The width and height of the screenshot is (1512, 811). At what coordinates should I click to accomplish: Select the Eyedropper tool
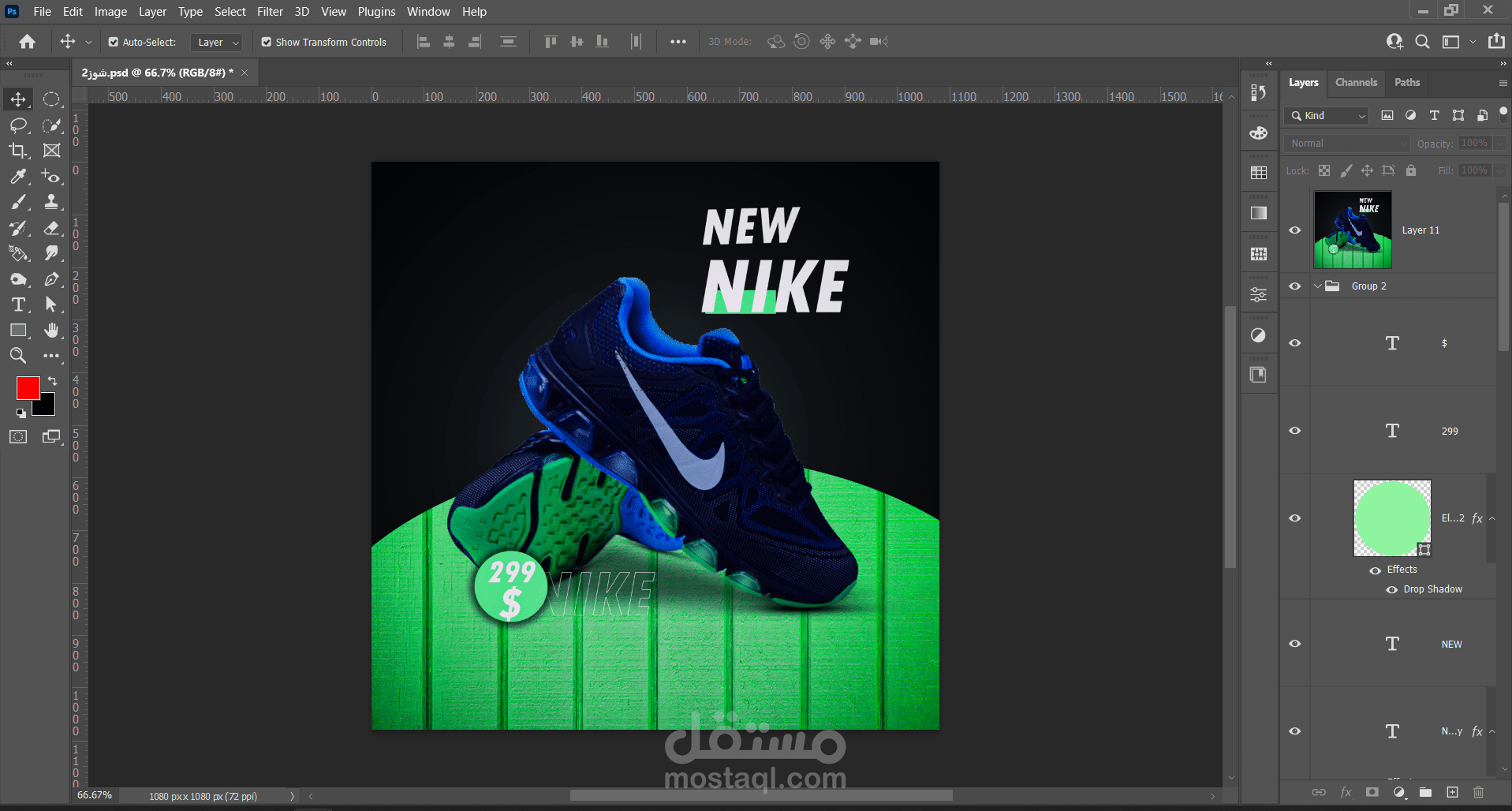point(18,177)
